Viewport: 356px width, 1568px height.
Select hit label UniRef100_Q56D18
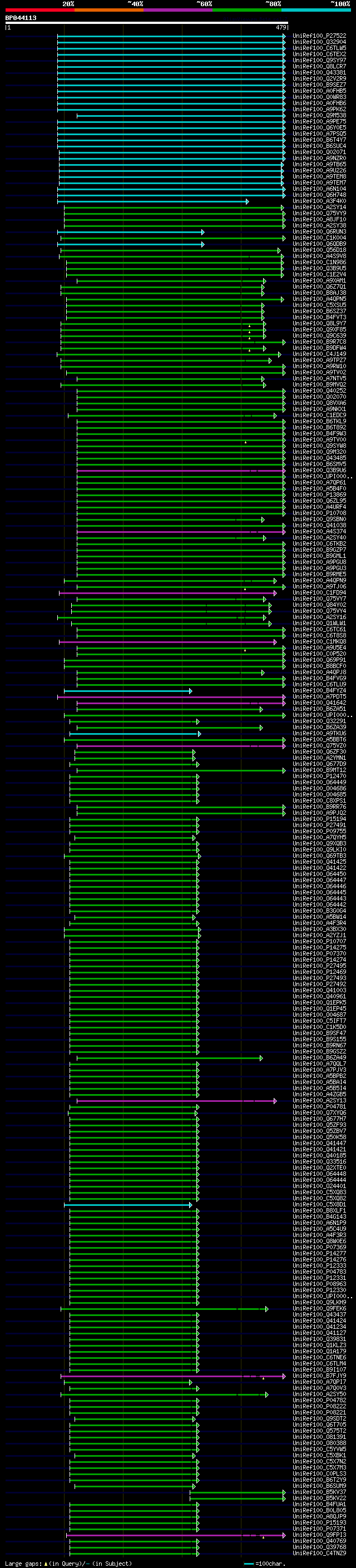(319, 250)
